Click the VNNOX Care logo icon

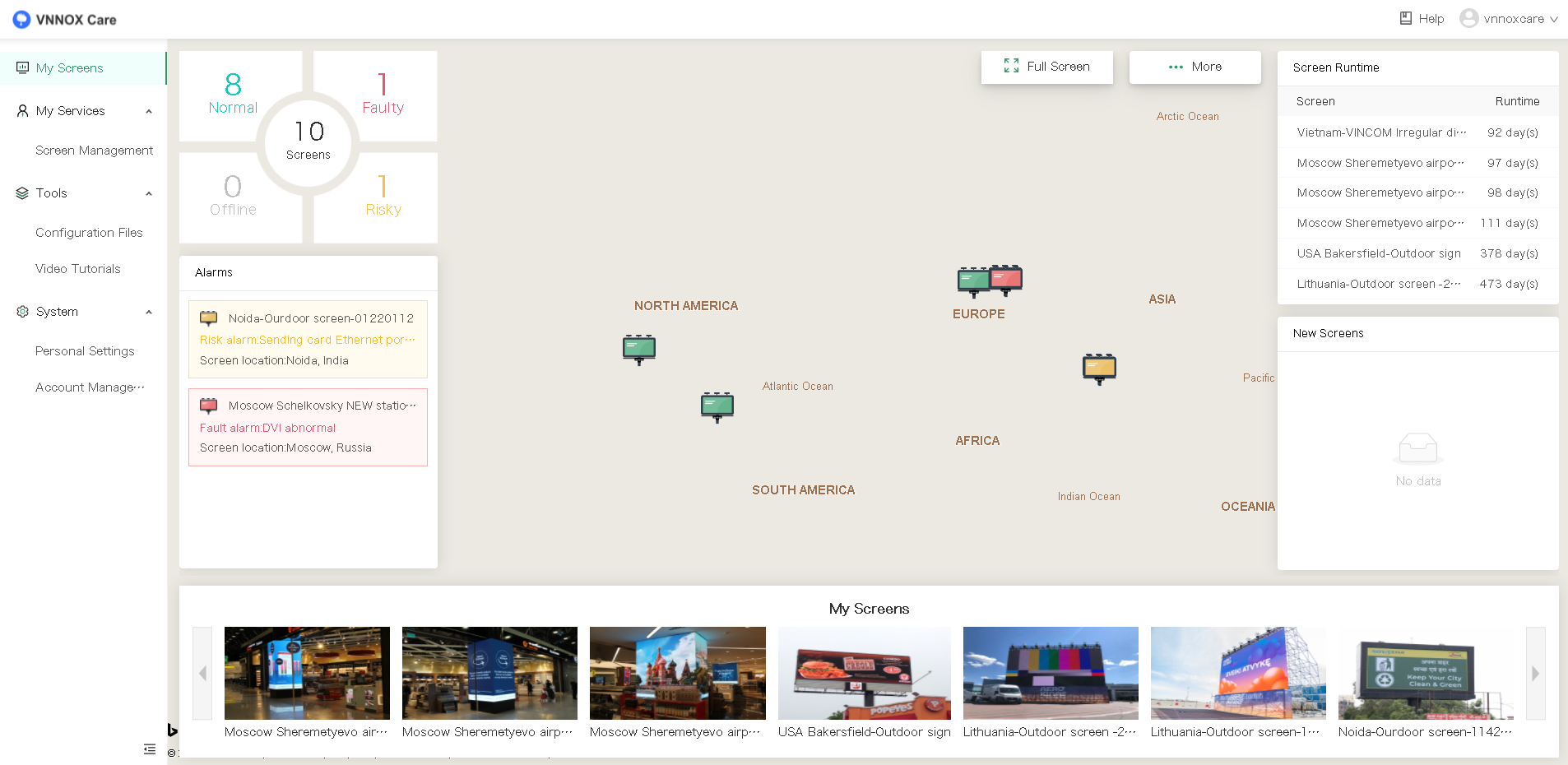(x=21, y=19)
